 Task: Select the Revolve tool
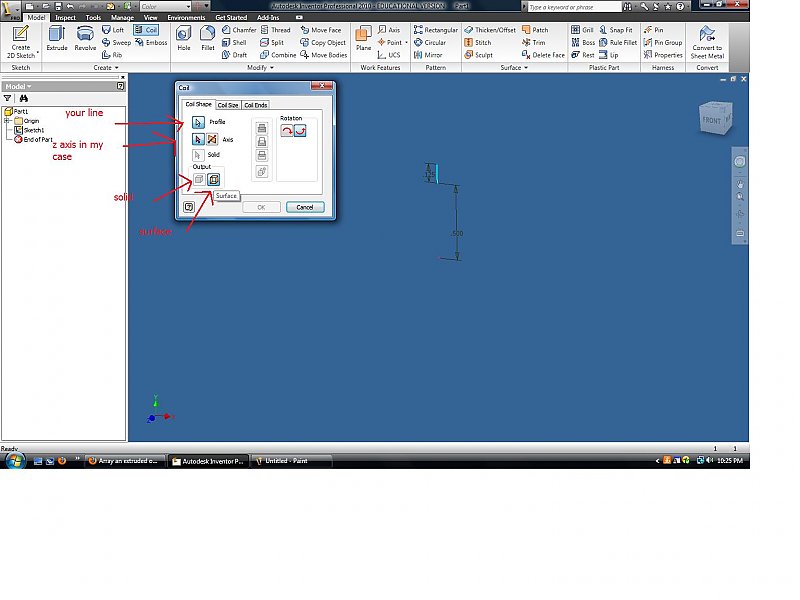[x=85, y=39]
